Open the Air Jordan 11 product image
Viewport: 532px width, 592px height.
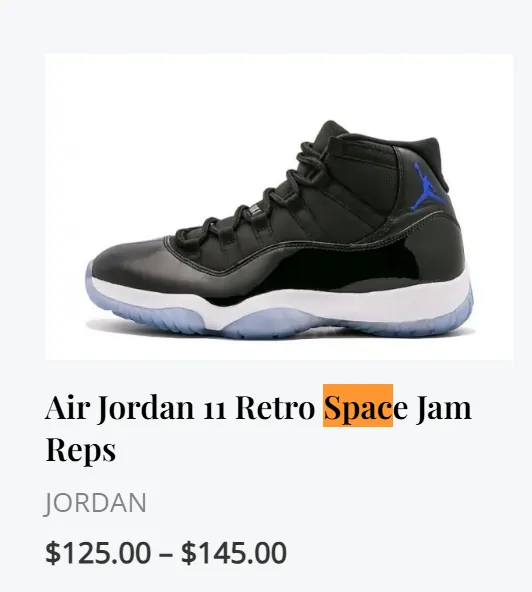click(279, 207)
